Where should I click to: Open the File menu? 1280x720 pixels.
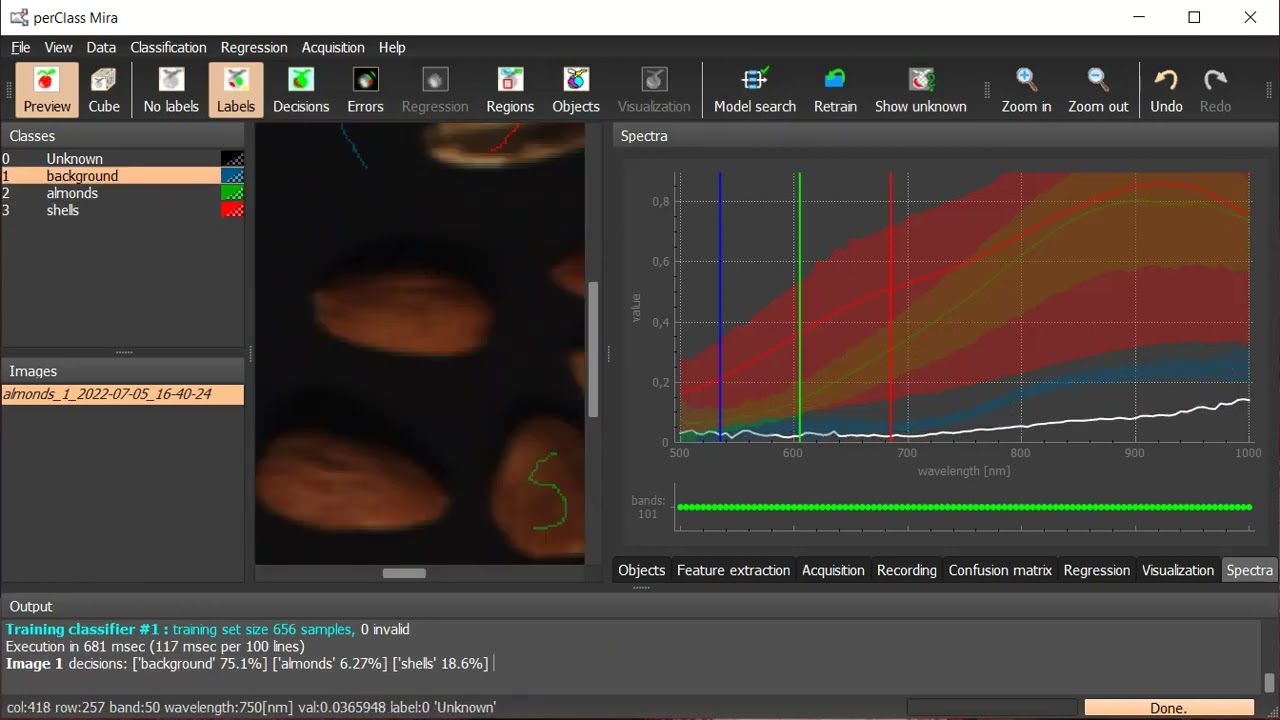coord(21,47)
